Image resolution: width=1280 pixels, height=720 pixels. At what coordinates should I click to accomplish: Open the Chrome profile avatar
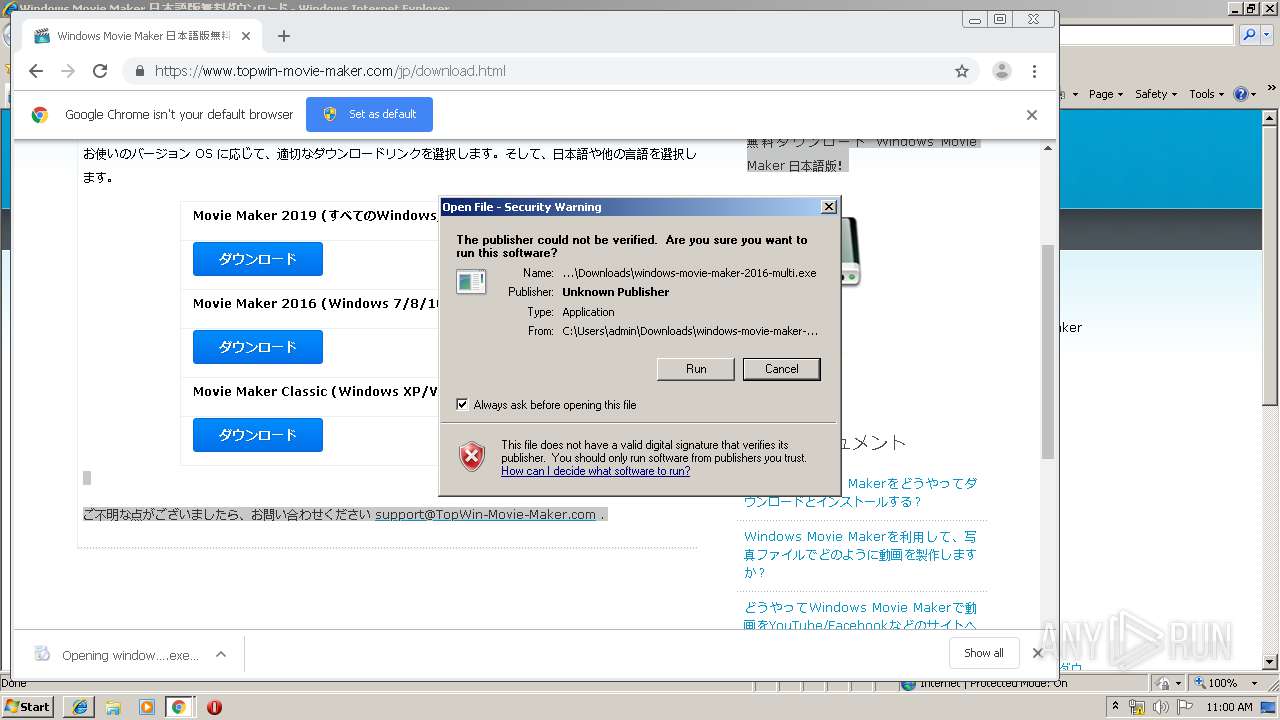[1001, 71]
